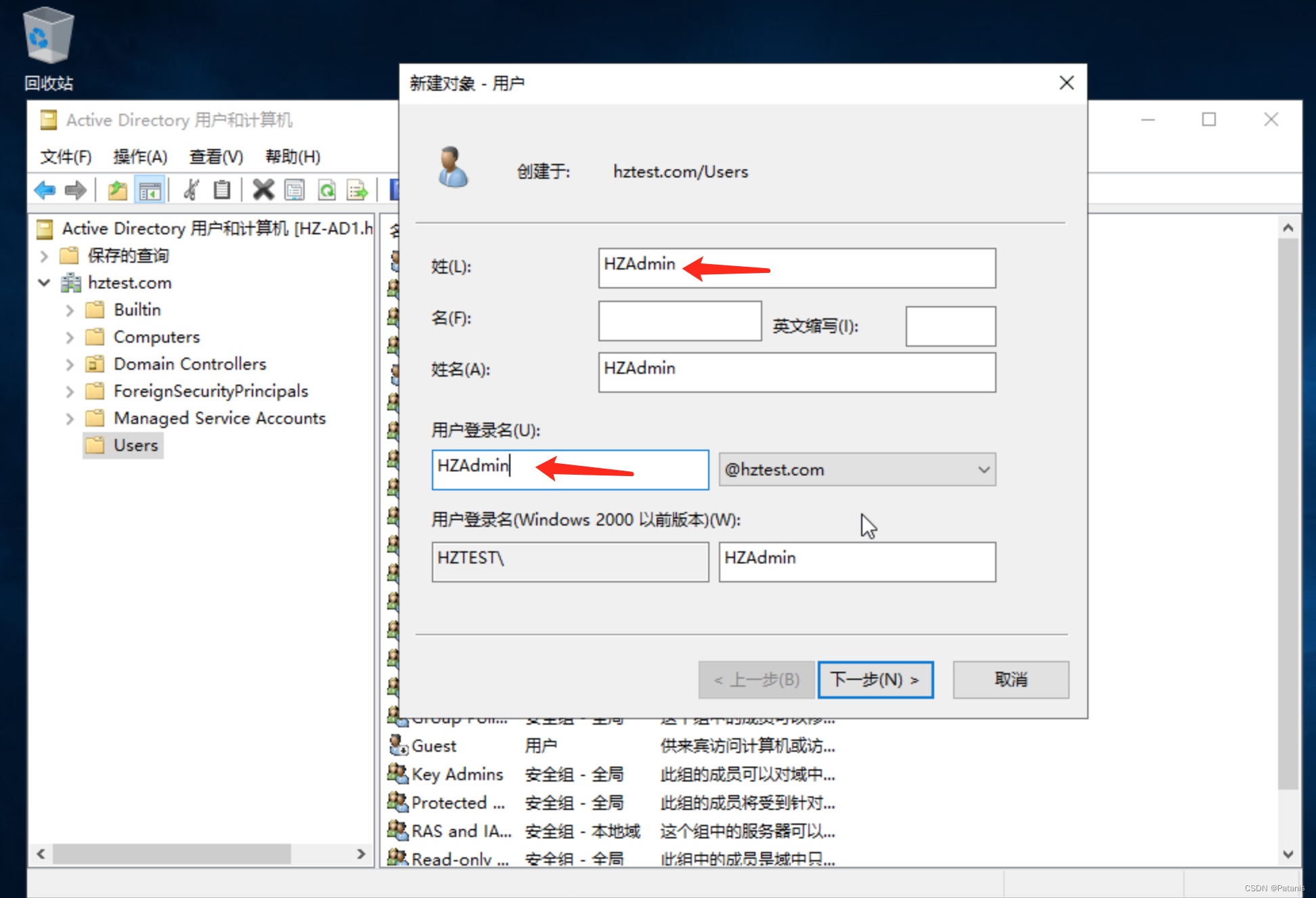Toggle the show/hide console tree icon

[x=150, y=190]
